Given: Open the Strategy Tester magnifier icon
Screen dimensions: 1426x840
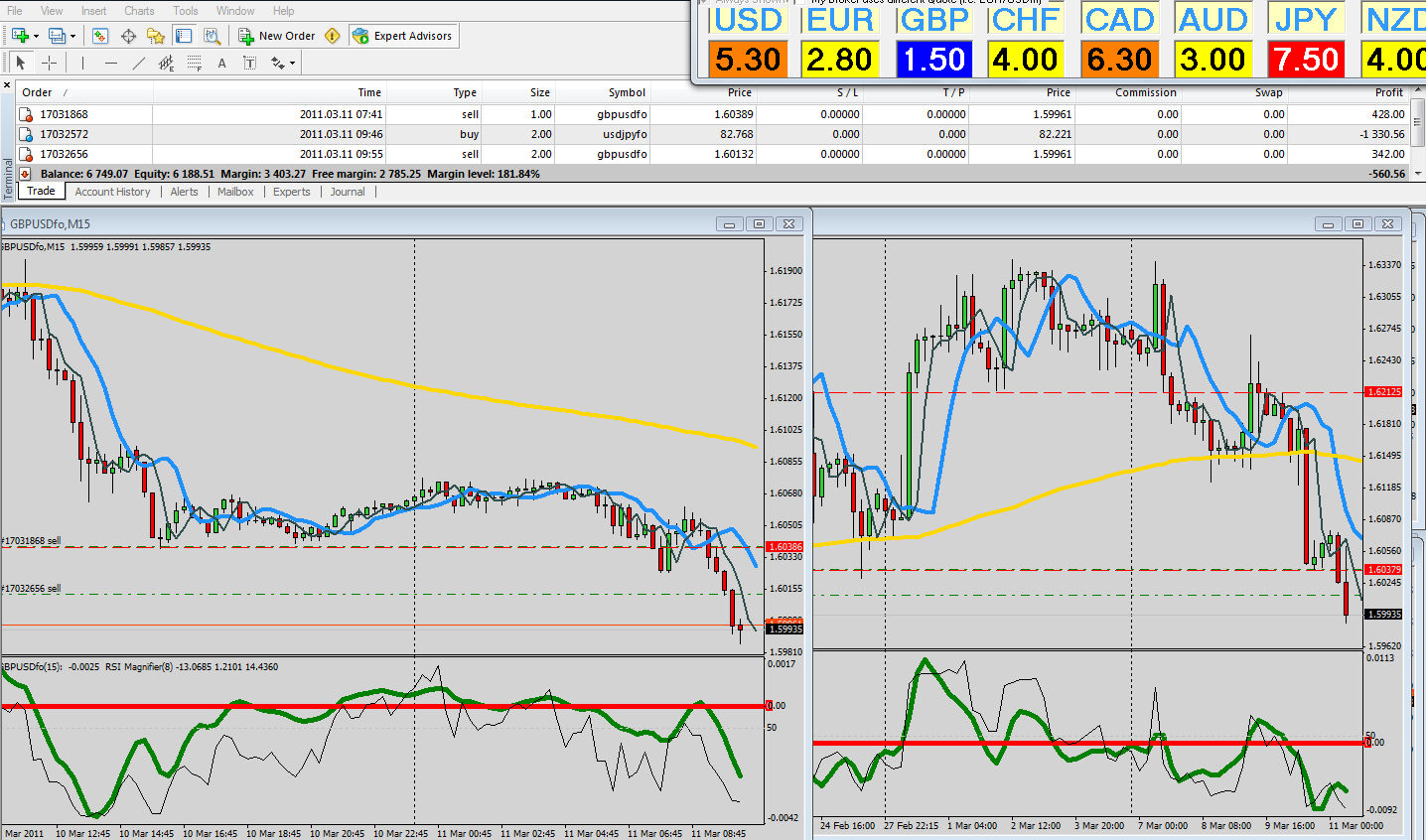Looking at the screenshot, I should [212, 36].
